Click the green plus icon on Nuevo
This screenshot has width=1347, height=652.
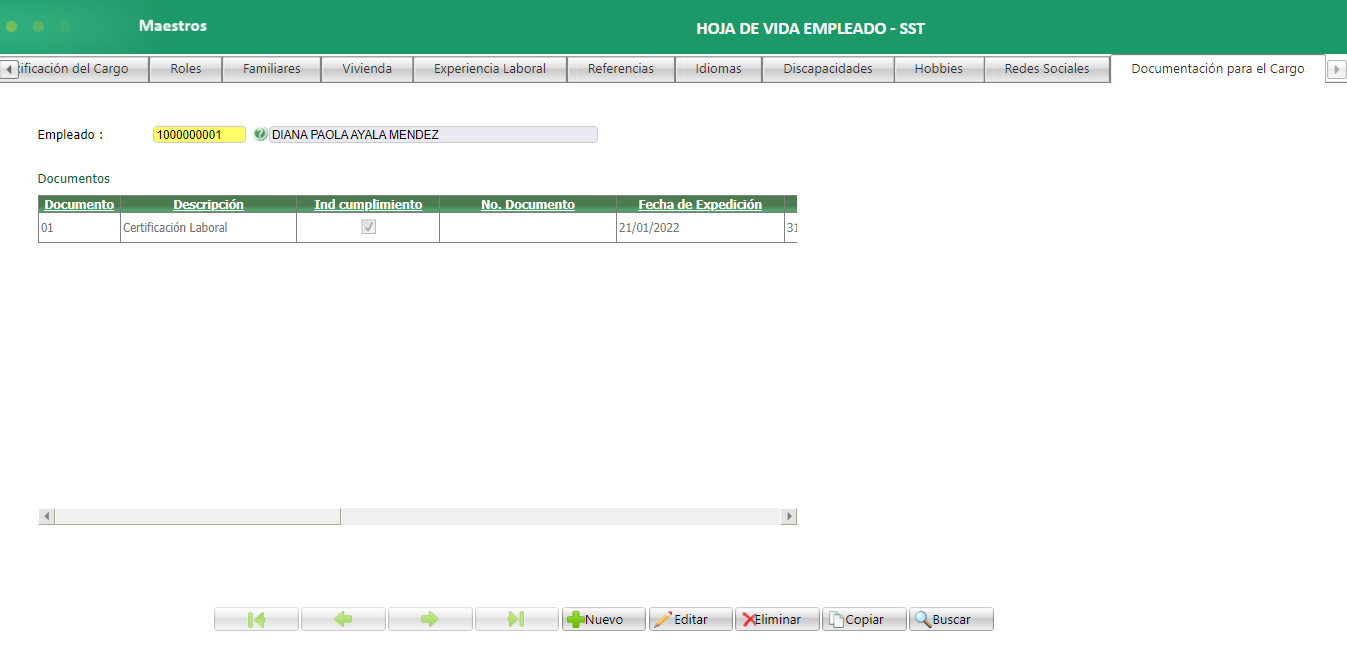coord(576,619)
